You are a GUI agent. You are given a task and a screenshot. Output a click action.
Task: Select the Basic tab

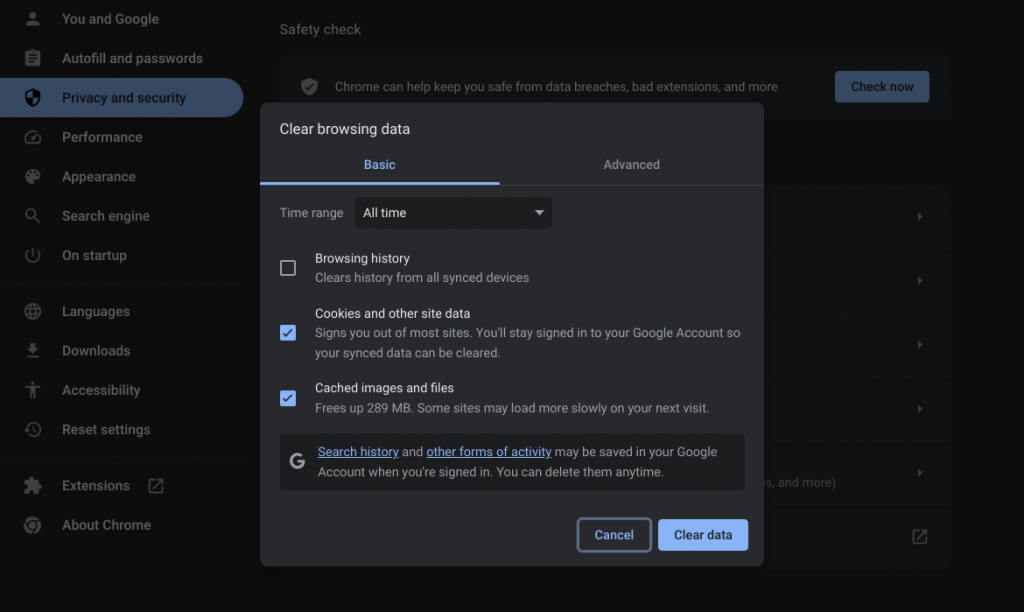[x=379, y=165]
